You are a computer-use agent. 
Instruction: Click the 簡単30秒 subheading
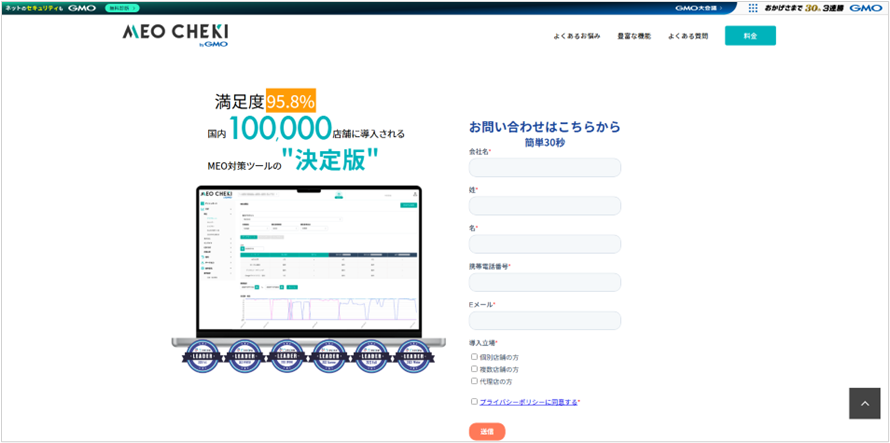pyautogui.click(x=545, y=143)
